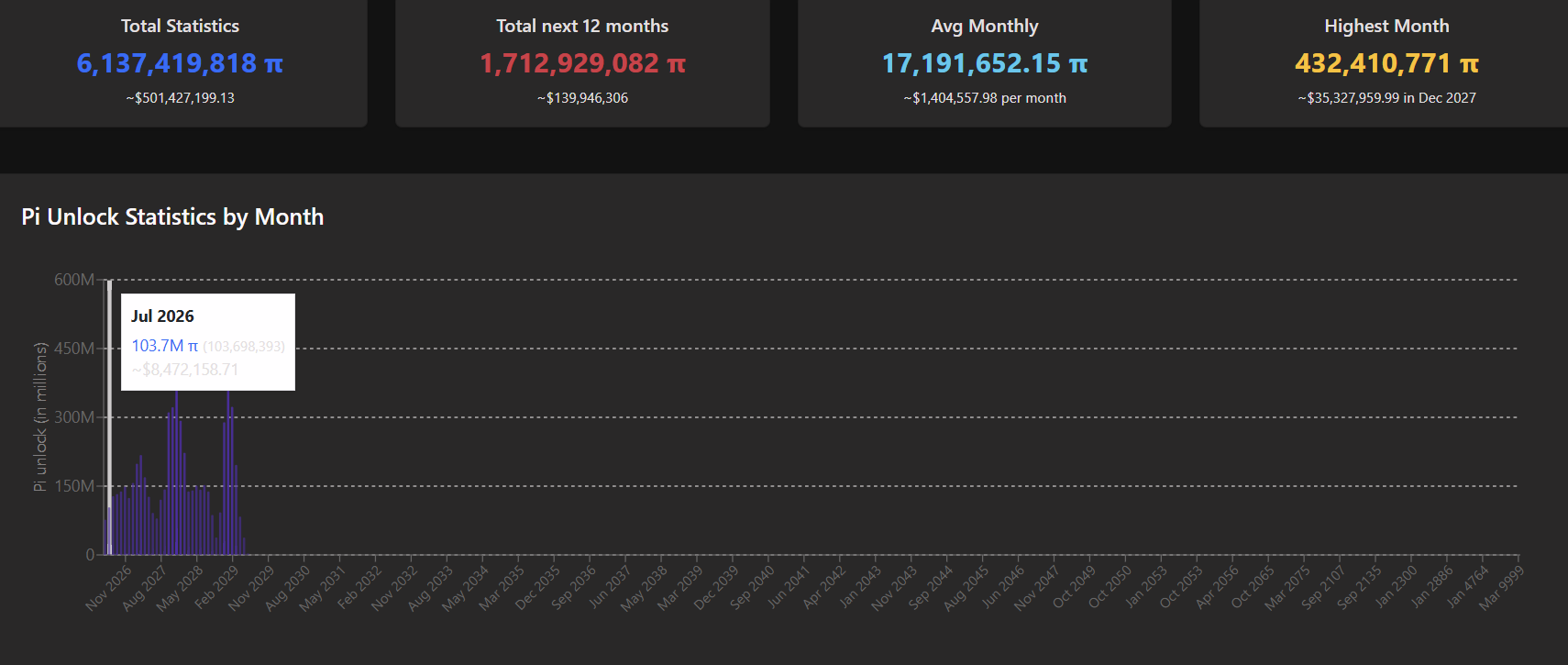Click the 300M y-axis label

(x=74, y=417)
